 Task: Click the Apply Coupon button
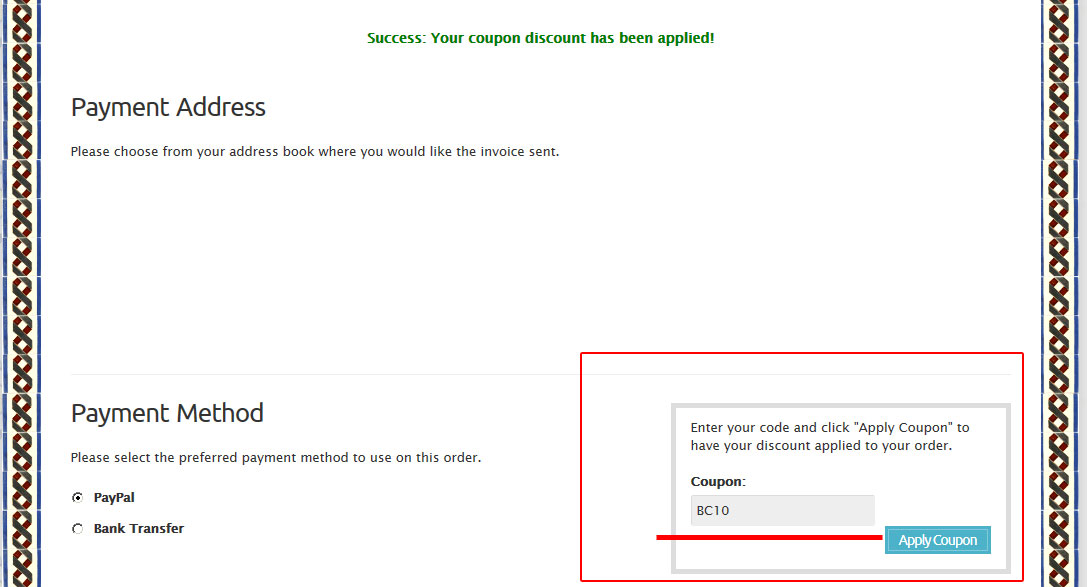pyautogui.click(x=937, y=540)
